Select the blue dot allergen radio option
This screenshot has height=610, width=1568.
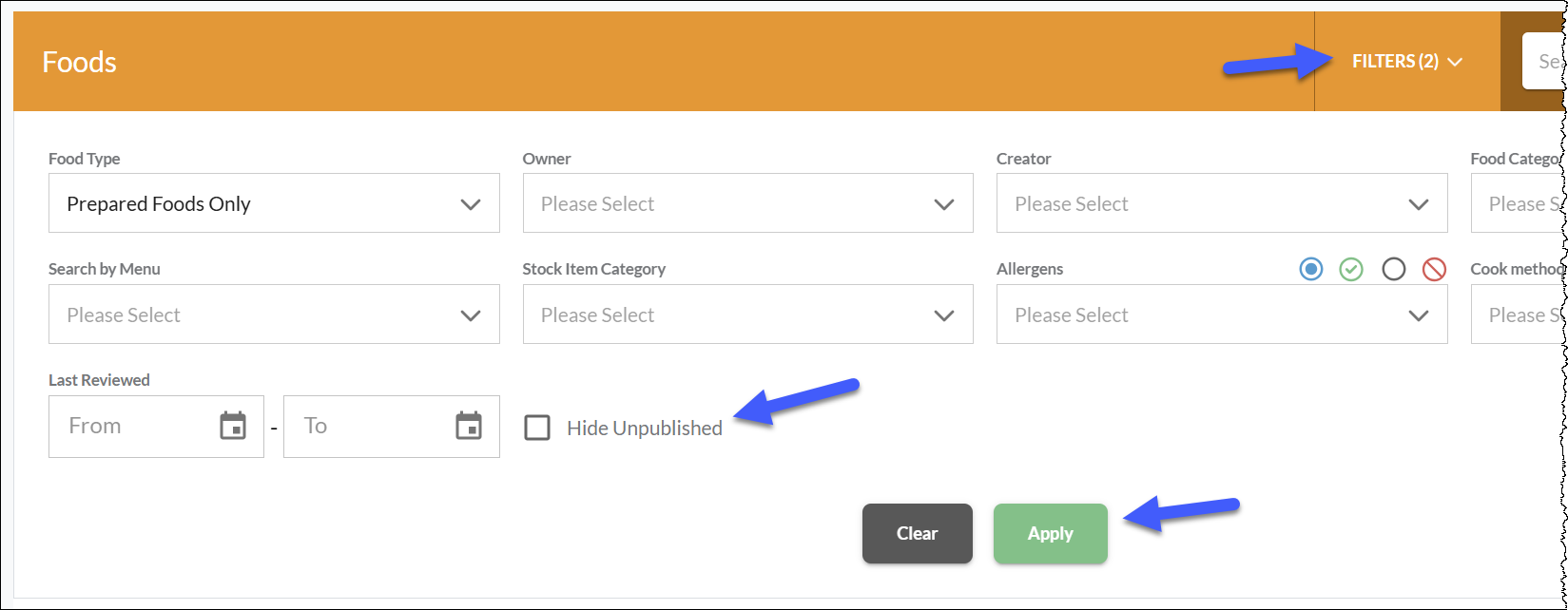[x=1311, y=270]
